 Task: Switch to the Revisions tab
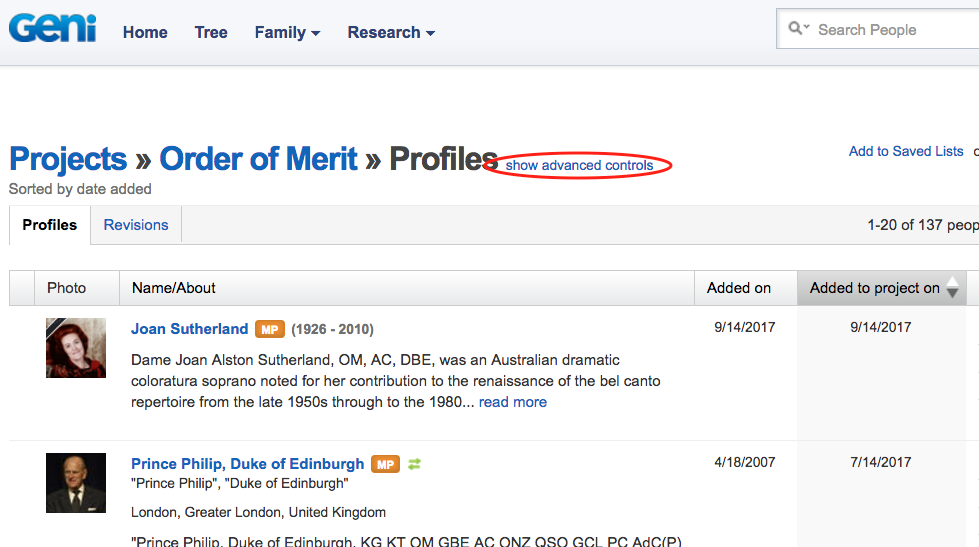136,225
